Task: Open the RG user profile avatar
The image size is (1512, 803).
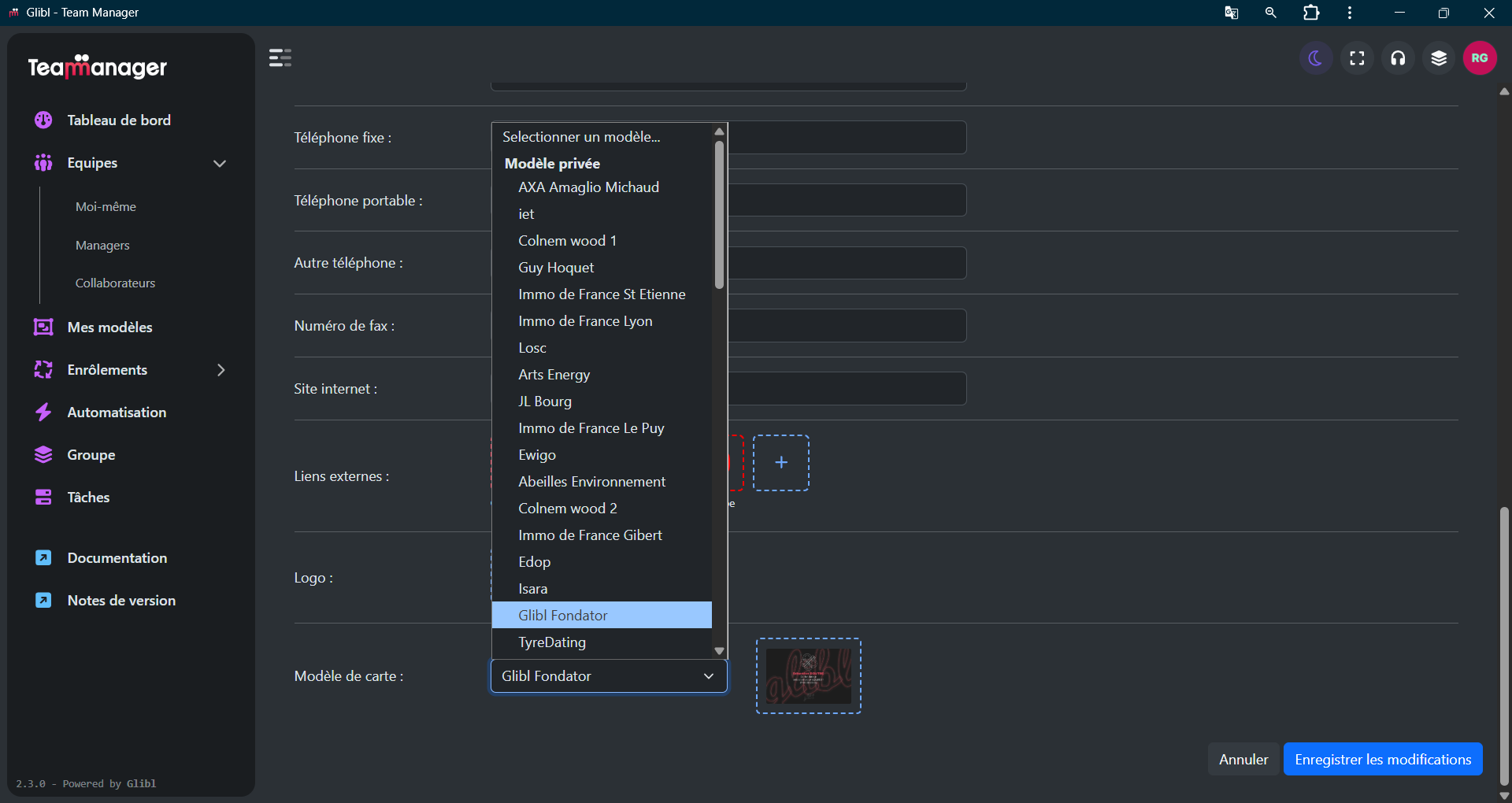Action: pyautogui.click(x=1480, y=58)
